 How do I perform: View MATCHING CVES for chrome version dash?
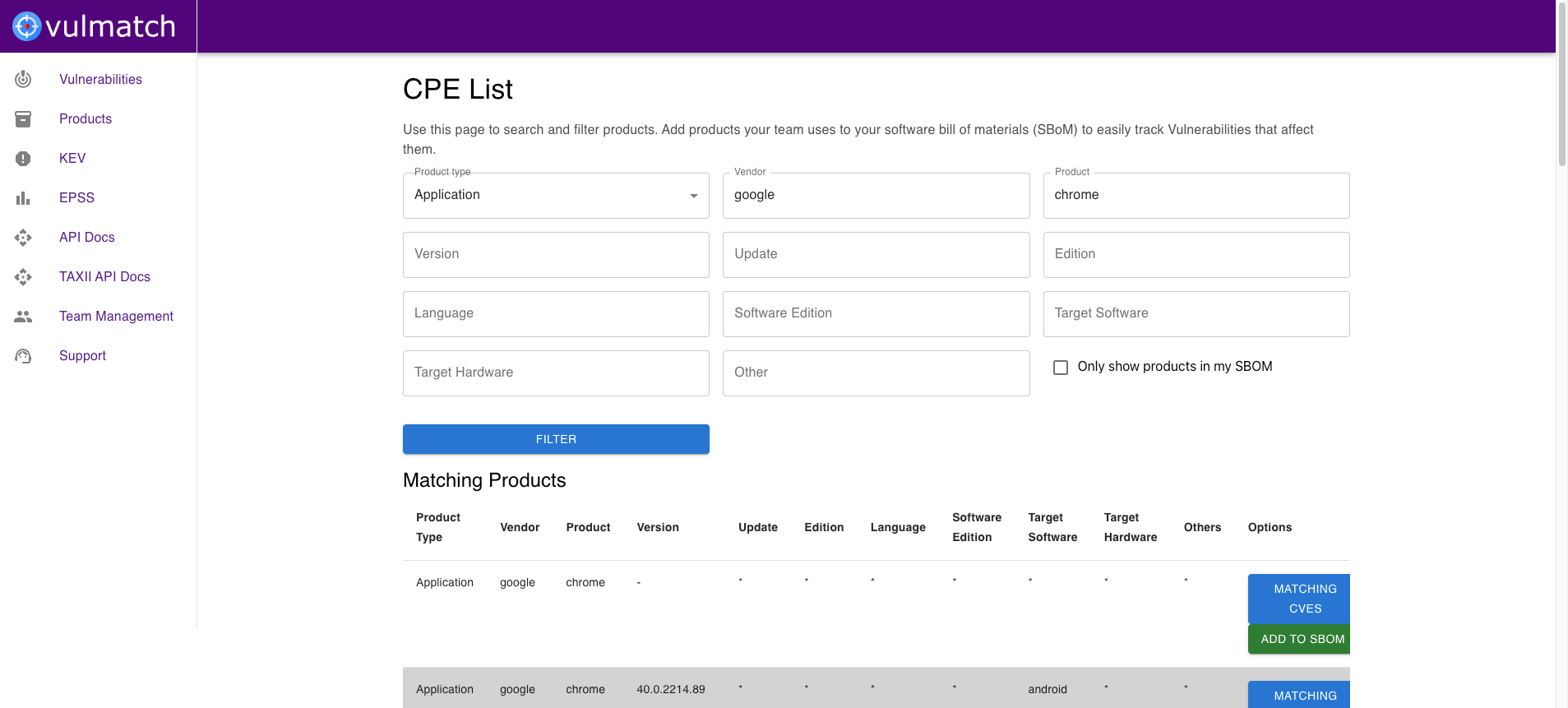(x=1299, y=599)
